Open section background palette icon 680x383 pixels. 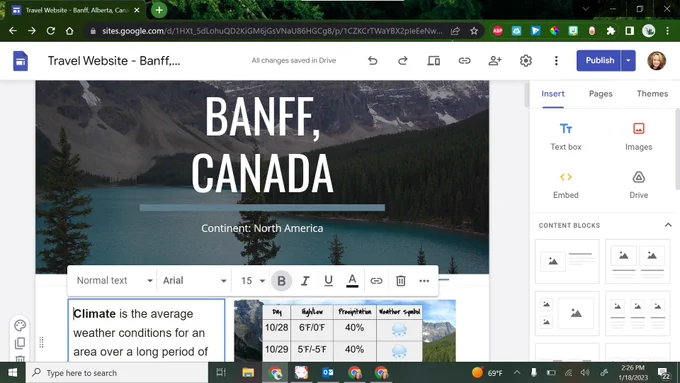(20, 325)
